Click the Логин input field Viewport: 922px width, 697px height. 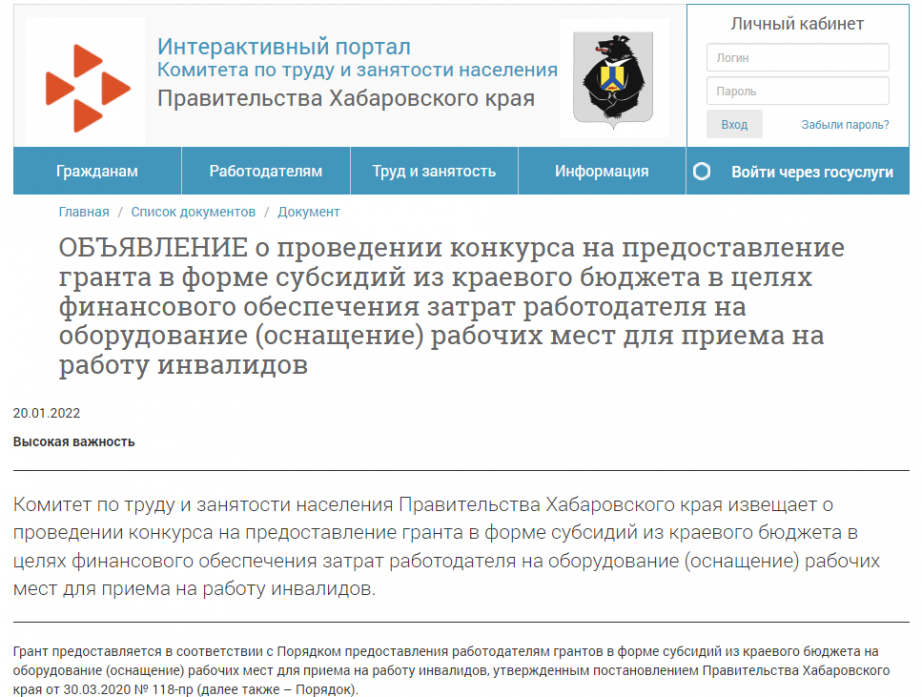[797, 58]
